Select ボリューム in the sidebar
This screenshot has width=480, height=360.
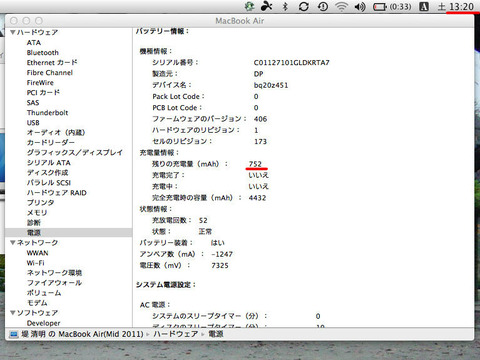pos(44,293)
